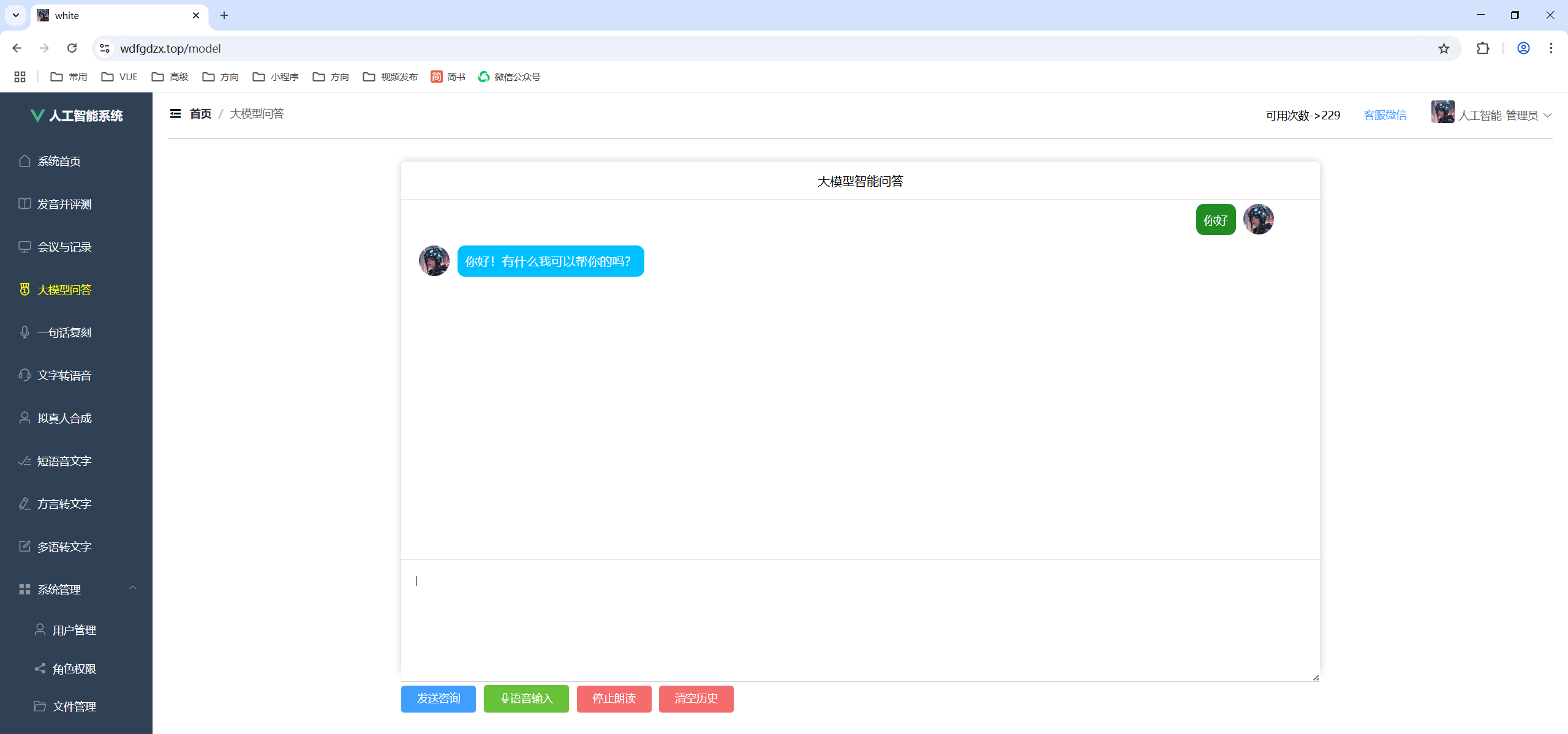The width and height of the screenshot is (1568, 734).
Task: Click the 多语转文字 edit icon
Action: tap(24, 547)
